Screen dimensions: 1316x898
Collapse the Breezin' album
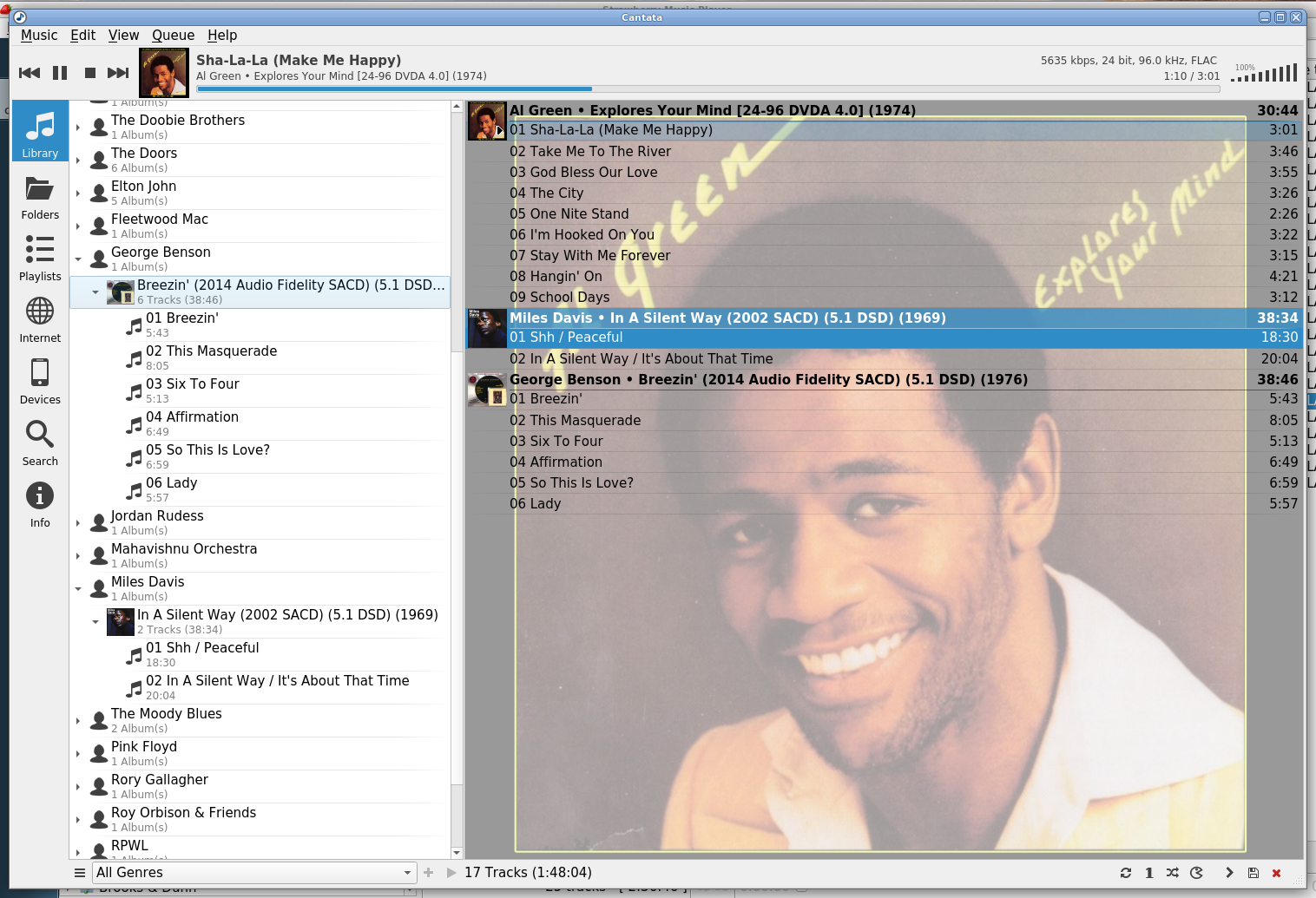click(x=95, y=292)
